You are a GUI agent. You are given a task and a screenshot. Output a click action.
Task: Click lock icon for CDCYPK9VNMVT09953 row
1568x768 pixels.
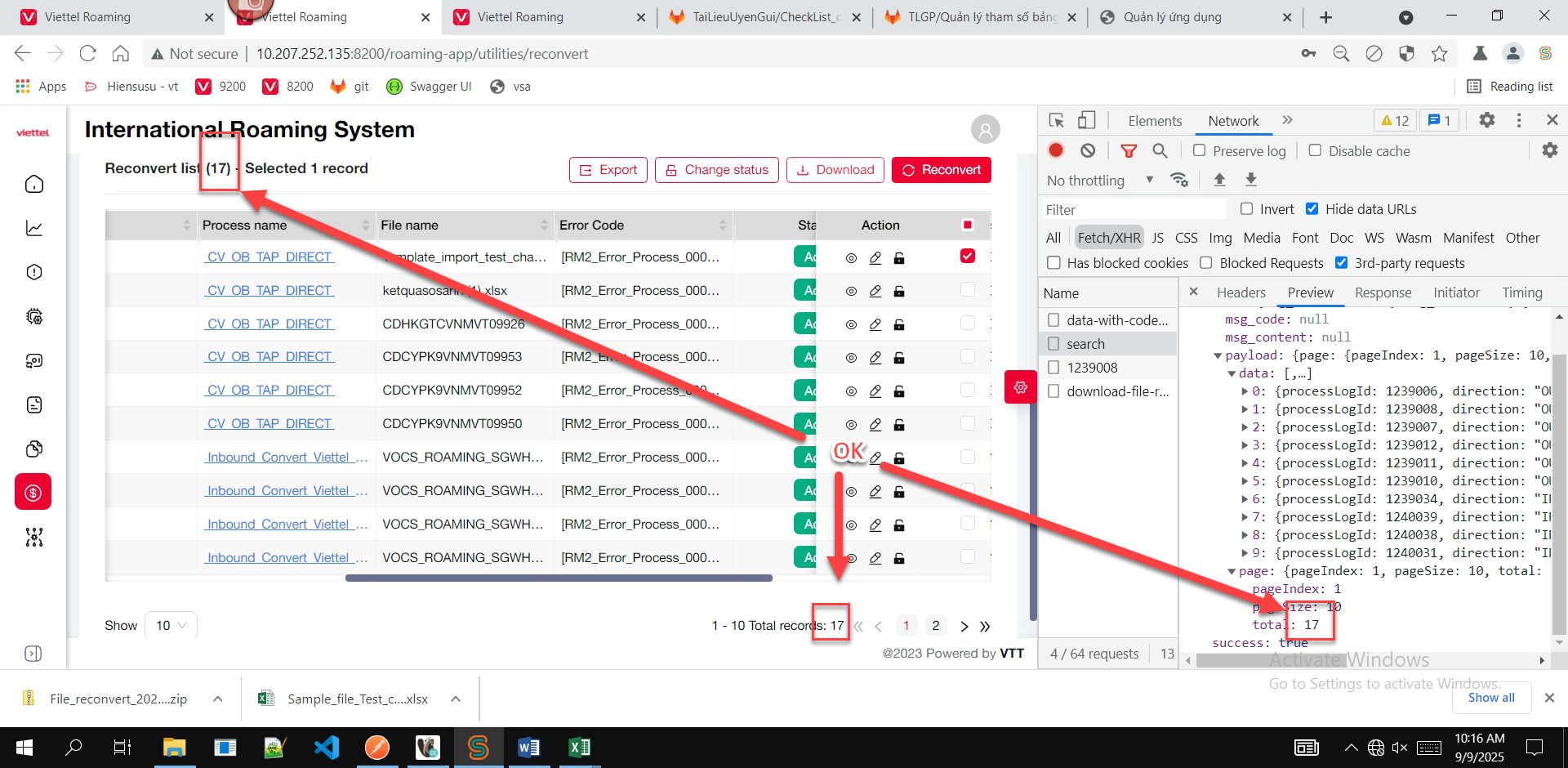pos(898,358)
